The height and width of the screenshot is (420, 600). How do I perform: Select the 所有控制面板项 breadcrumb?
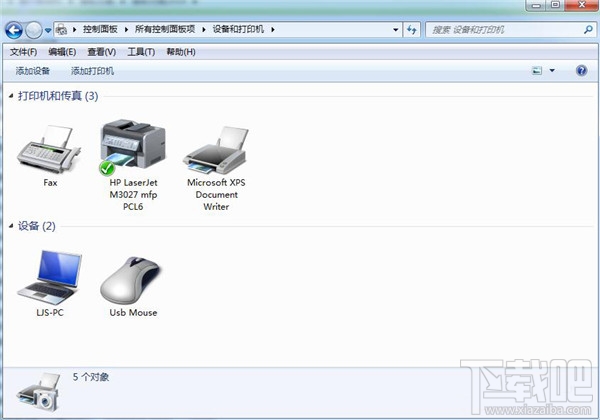pyautogui.click(x=165, y=29)
